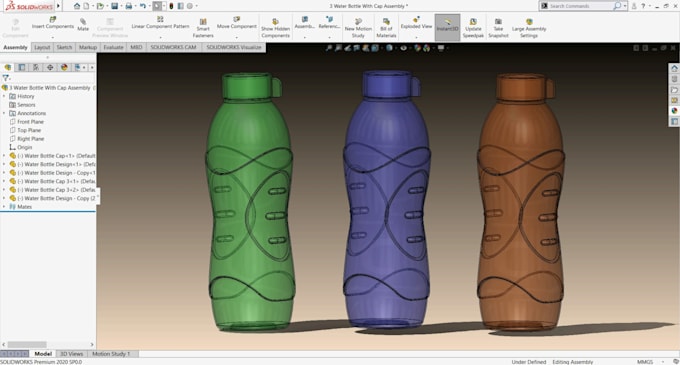Expand Water Bottle Design<1> component
Image resolution: width=680 pixels, height=365 pixels.
(x=4, y=164)
